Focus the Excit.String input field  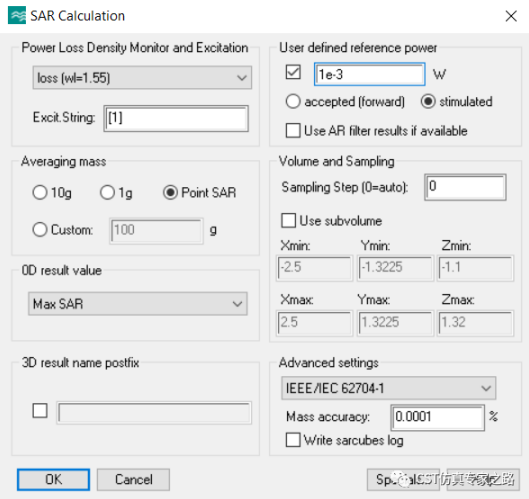[x=176, y=118]
